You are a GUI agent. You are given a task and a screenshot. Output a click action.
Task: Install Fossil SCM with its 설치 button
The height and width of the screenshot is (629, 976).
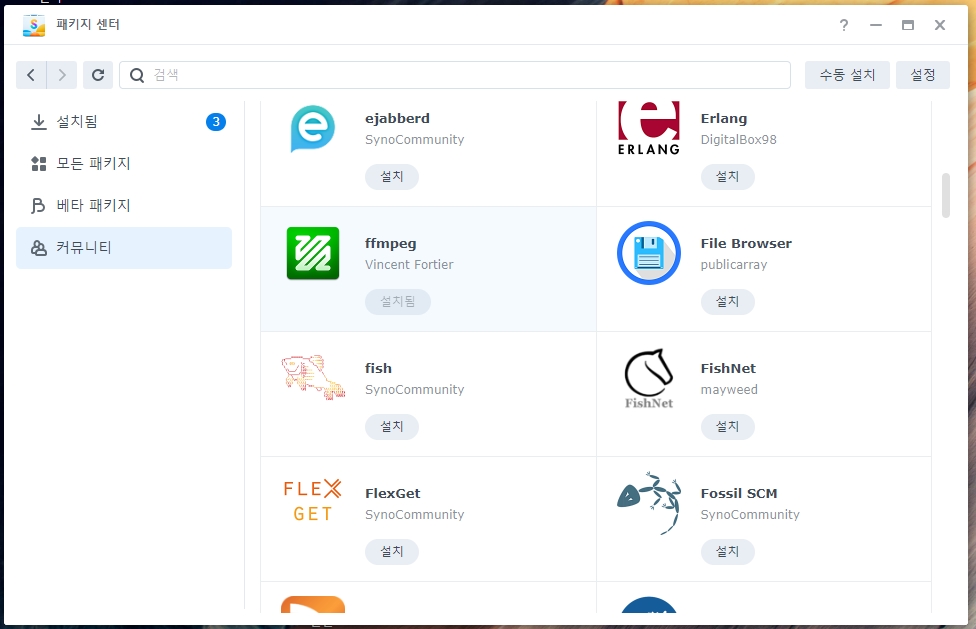pos(728,552)
